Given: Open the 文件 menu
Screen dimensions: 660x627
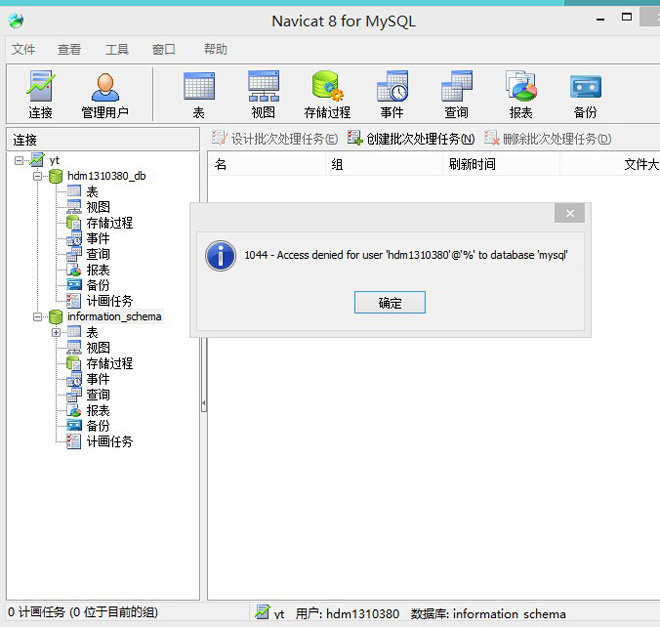Looking at the screenshot, I should [23, 50].
